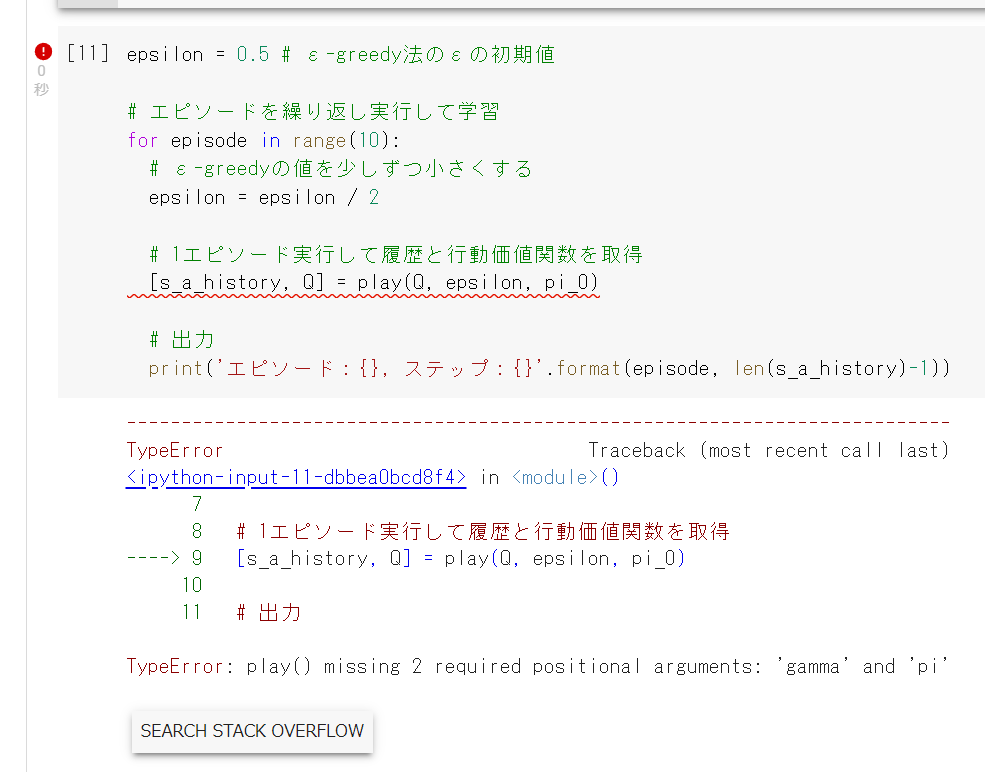Click line number 11 in the traceback
The width and height of the screenshot is (985, 772).
tap(192, 612)
